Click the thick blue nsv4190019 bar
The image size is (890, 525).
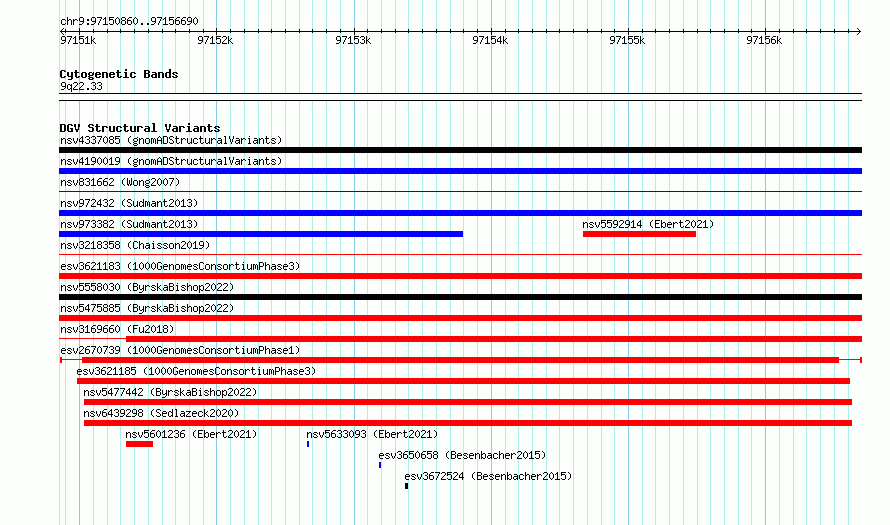[x=460, y=171]
